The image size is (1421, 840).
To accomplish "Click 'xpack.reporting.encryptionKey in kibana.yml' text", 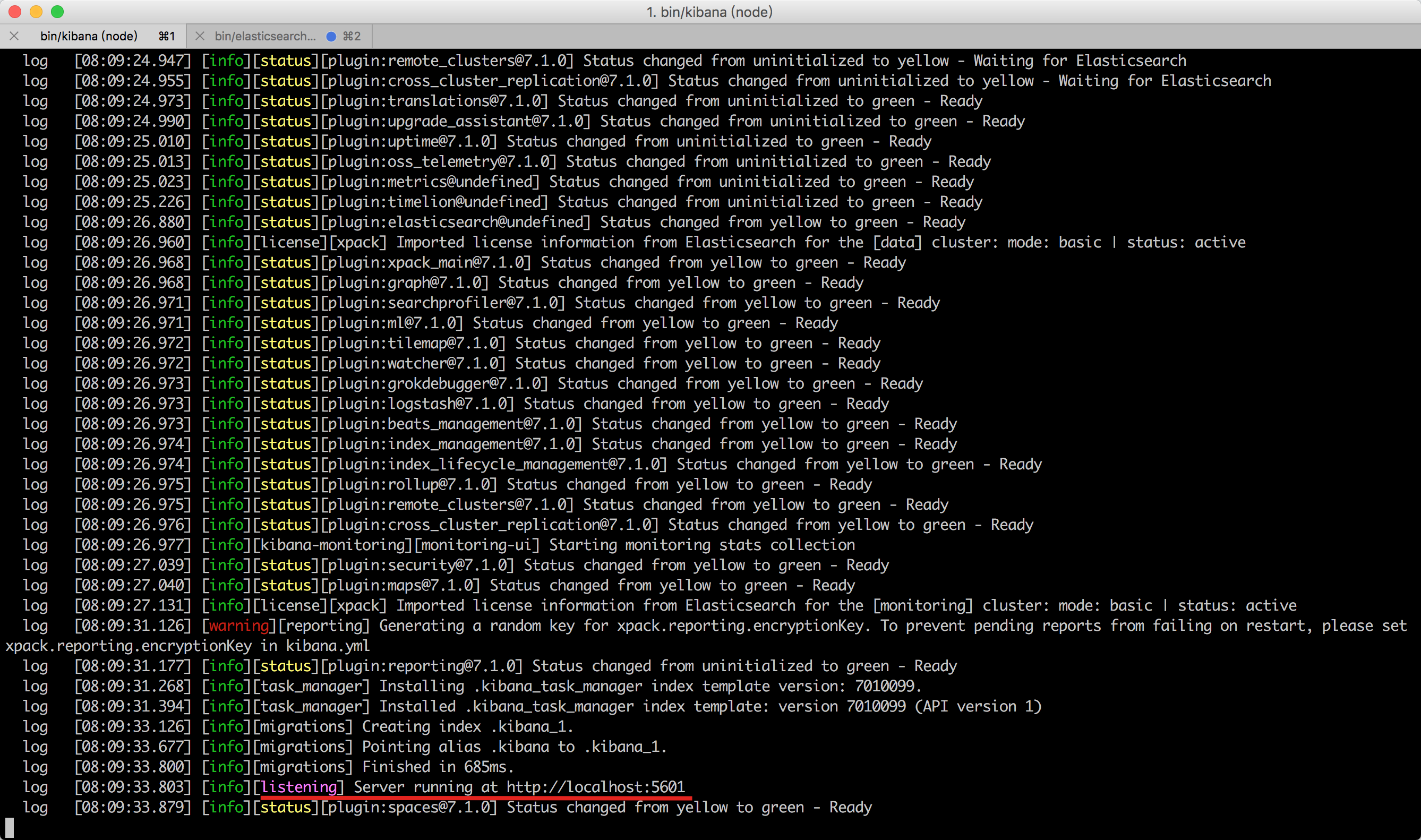I will point(187,646).
